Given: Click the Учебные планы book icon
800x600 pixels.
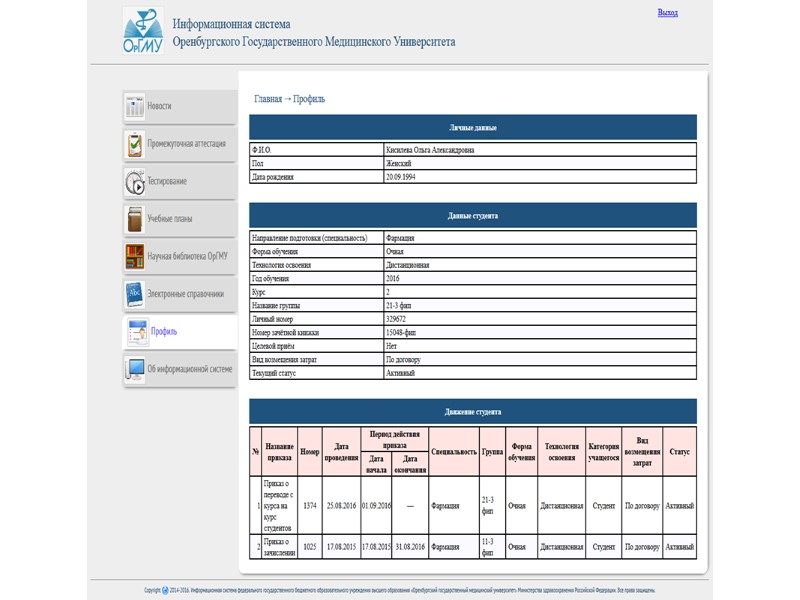Looking at the screenshot, I should [x=135, y=219].
